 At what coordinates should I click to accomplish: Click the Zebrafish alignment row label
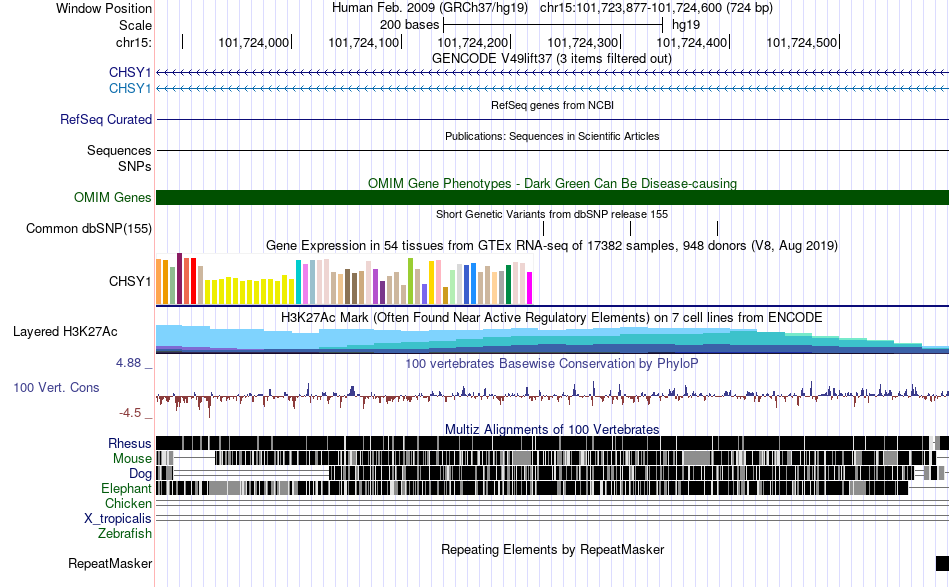tap(125, 534)
